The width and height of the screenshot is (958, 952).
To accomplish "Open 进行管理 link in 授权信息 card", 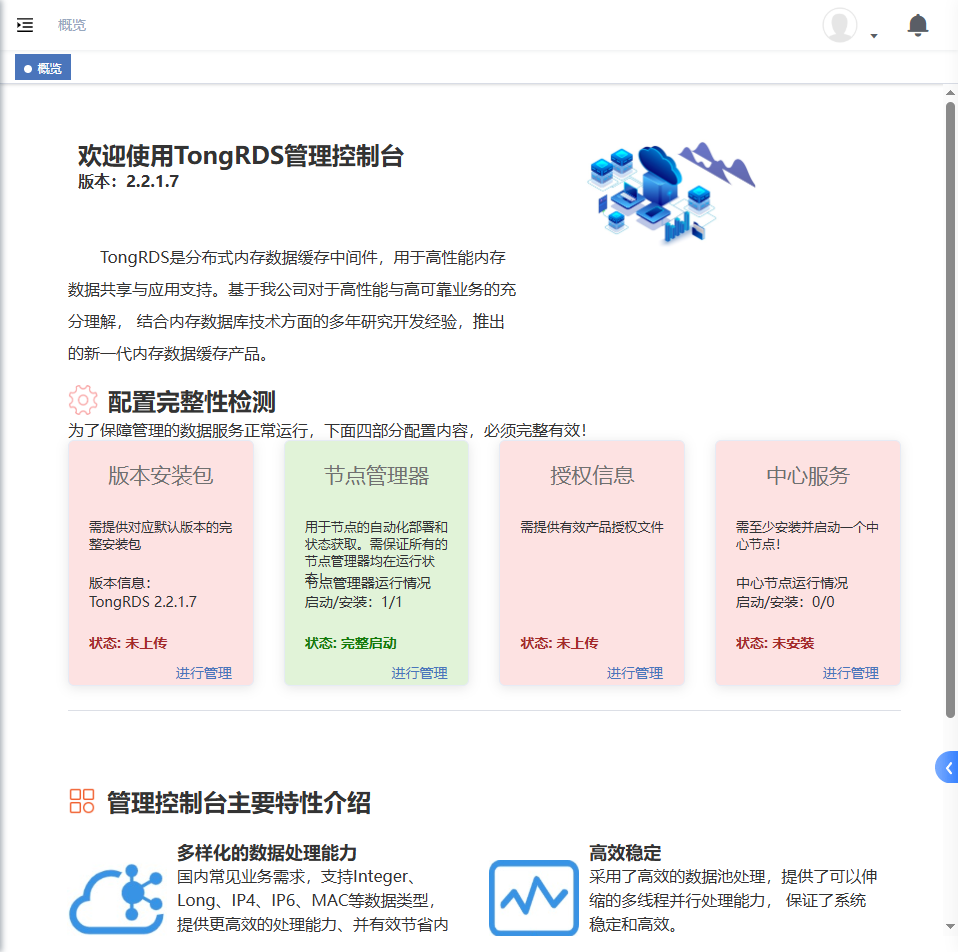I will click(635, 673).
